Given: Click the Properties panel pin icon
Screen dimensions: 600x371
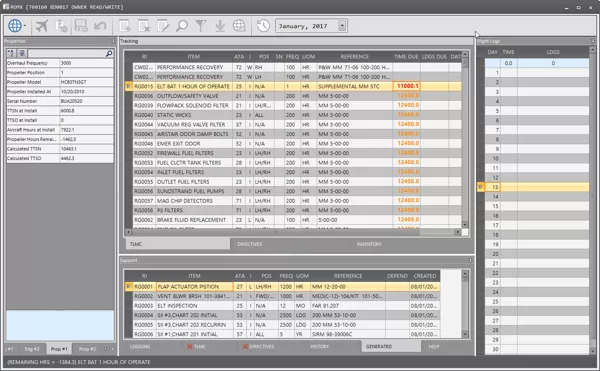Looking at the screenshot, I should click(x=113, y=41).
